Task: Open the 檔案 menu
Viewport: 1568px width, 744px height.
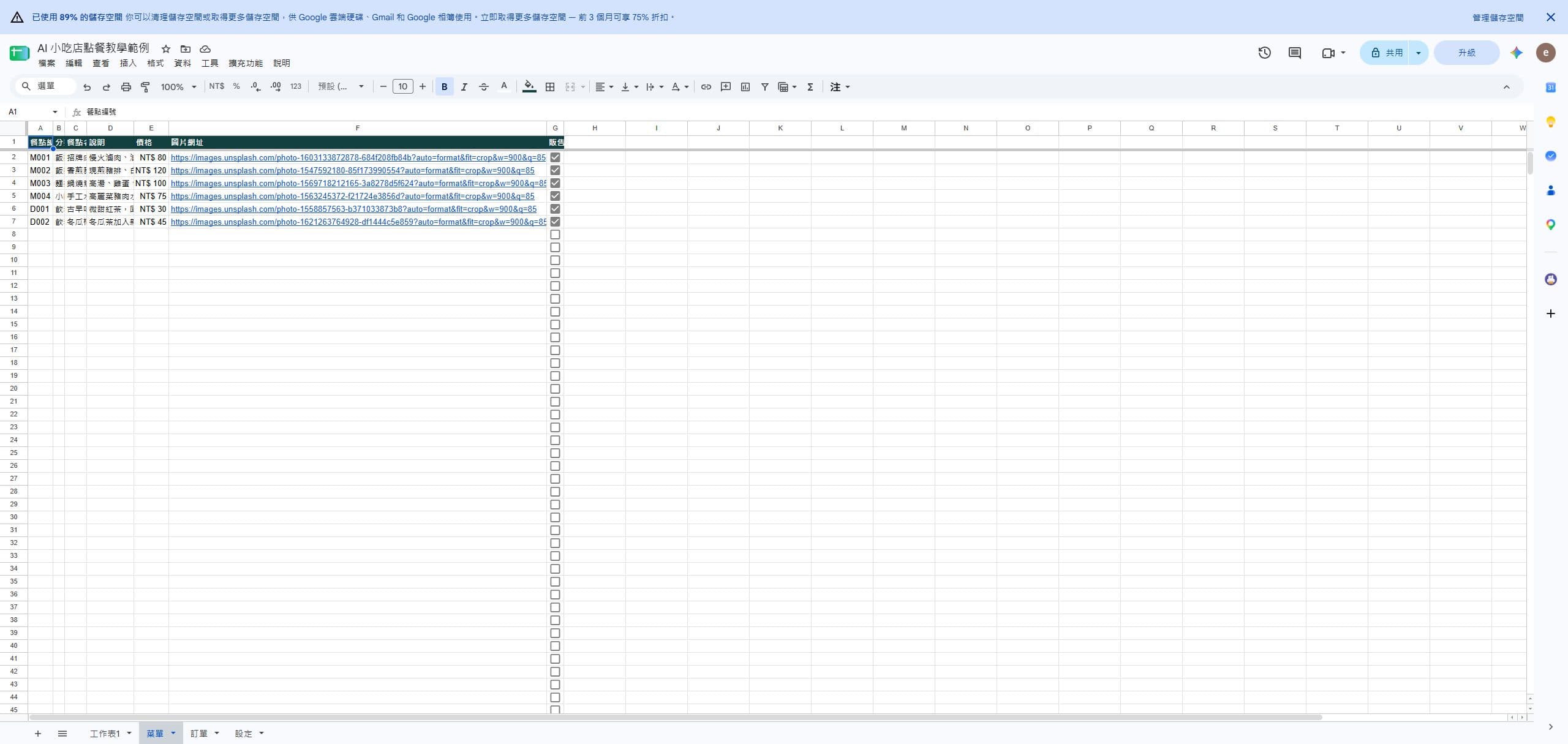Action: pyautogui.click(x=47, y=63)
